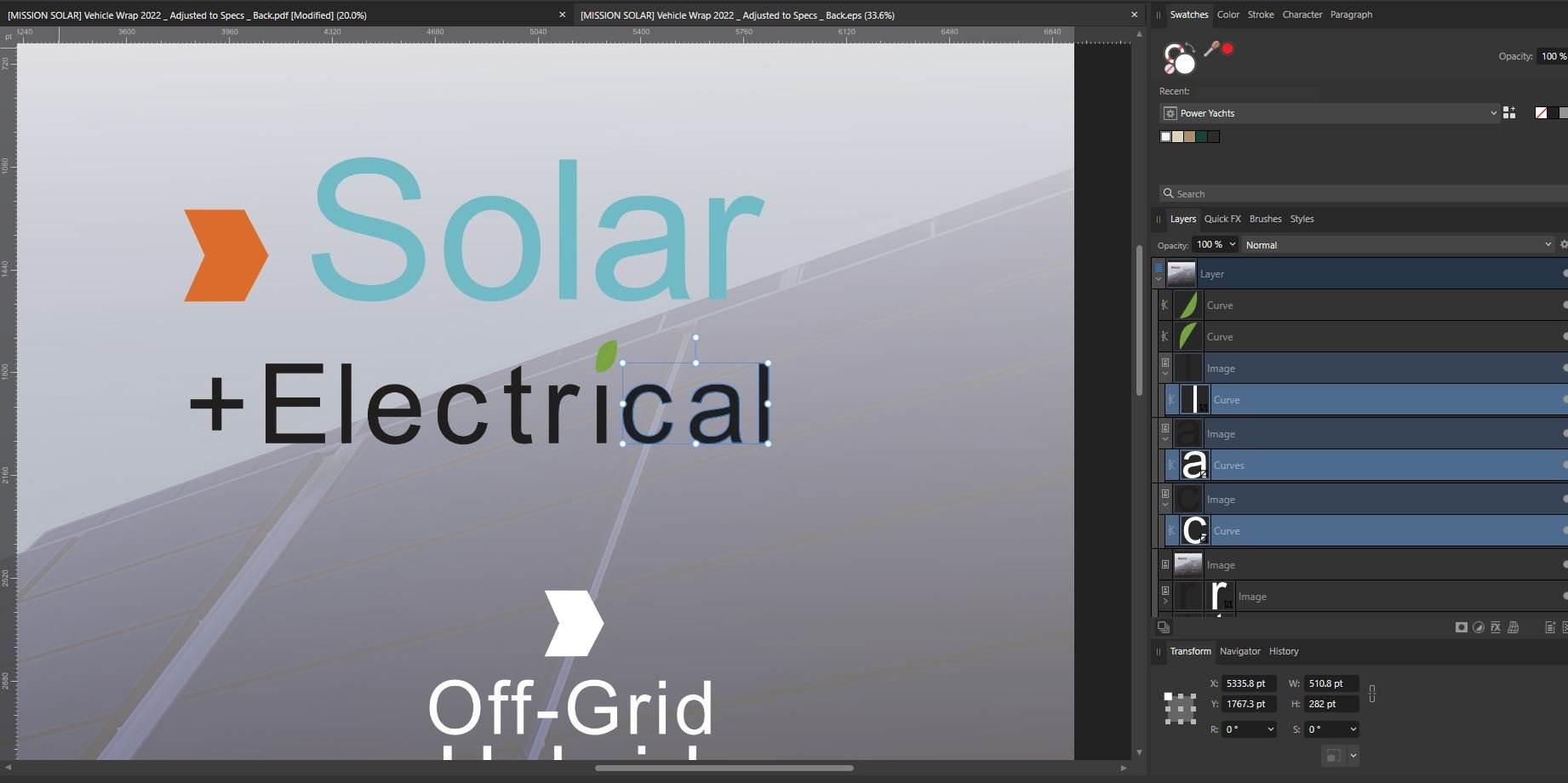Collapse Image layer containing letter a curves
The image size is (1568, 783).
tap(1165, 439)
